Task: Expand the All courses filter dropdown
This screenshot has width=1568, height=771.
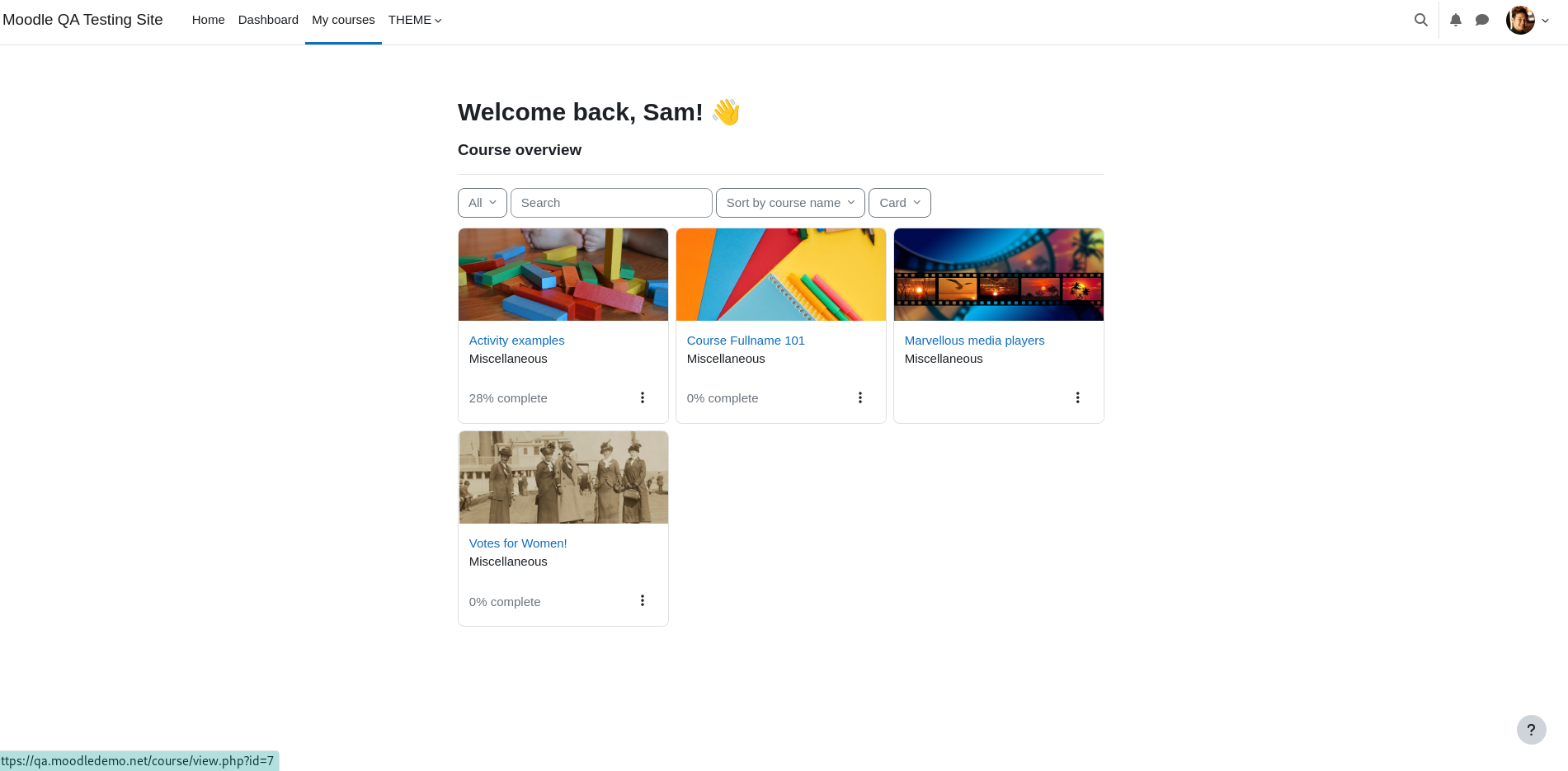Action: [483, 203]
